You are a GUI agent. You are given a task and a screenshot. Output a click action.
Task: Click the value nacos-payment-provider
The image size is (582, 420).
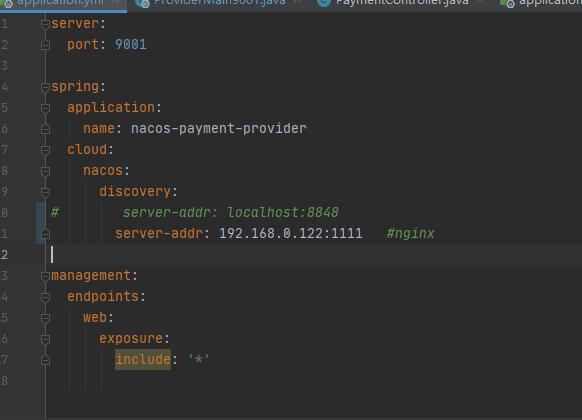(219, 129)
